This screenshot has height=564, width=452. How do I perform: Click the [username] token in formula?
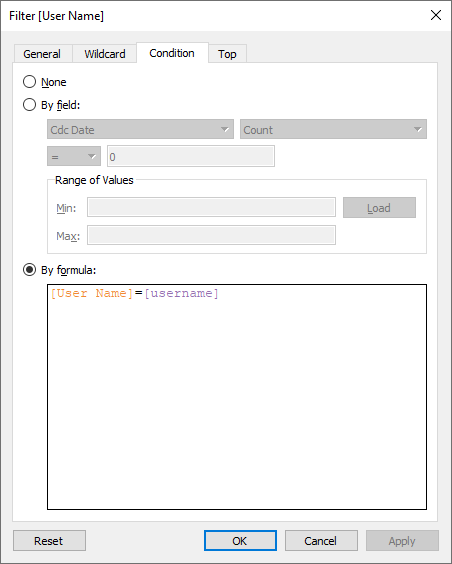coord(181,294)
